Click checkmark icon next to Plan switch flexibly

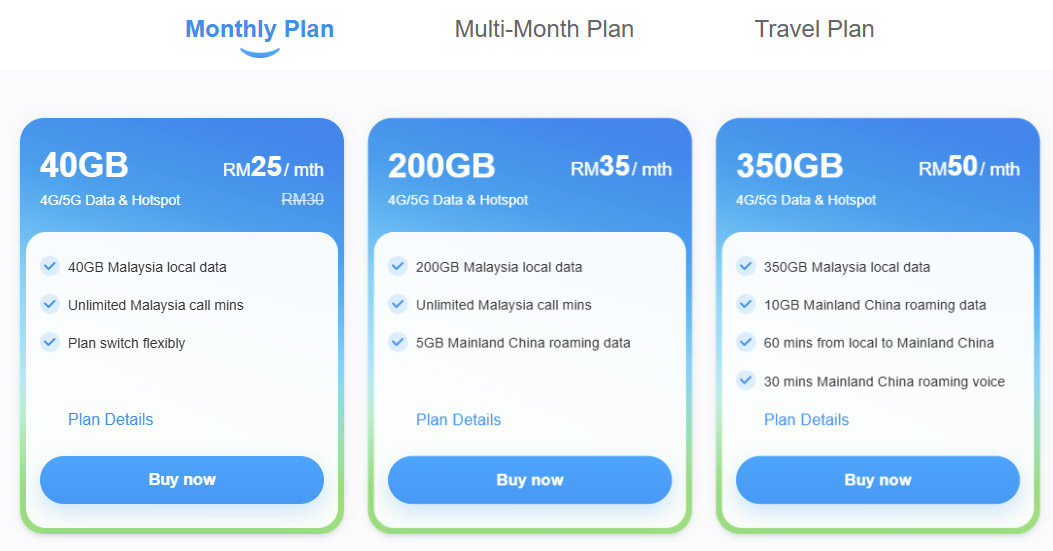[x=49, y=342]
